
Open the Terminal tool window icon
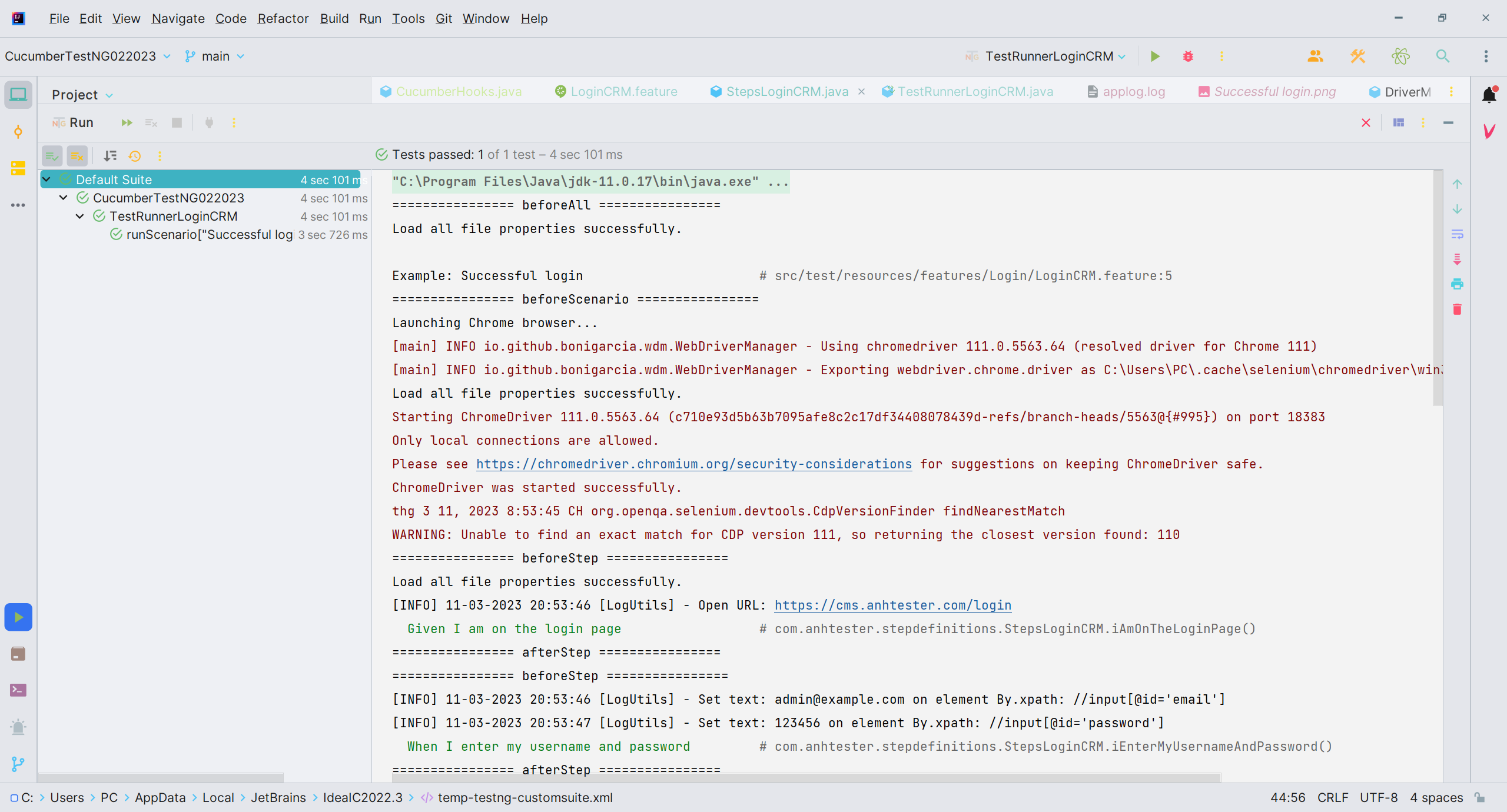[x=18, y=690]
